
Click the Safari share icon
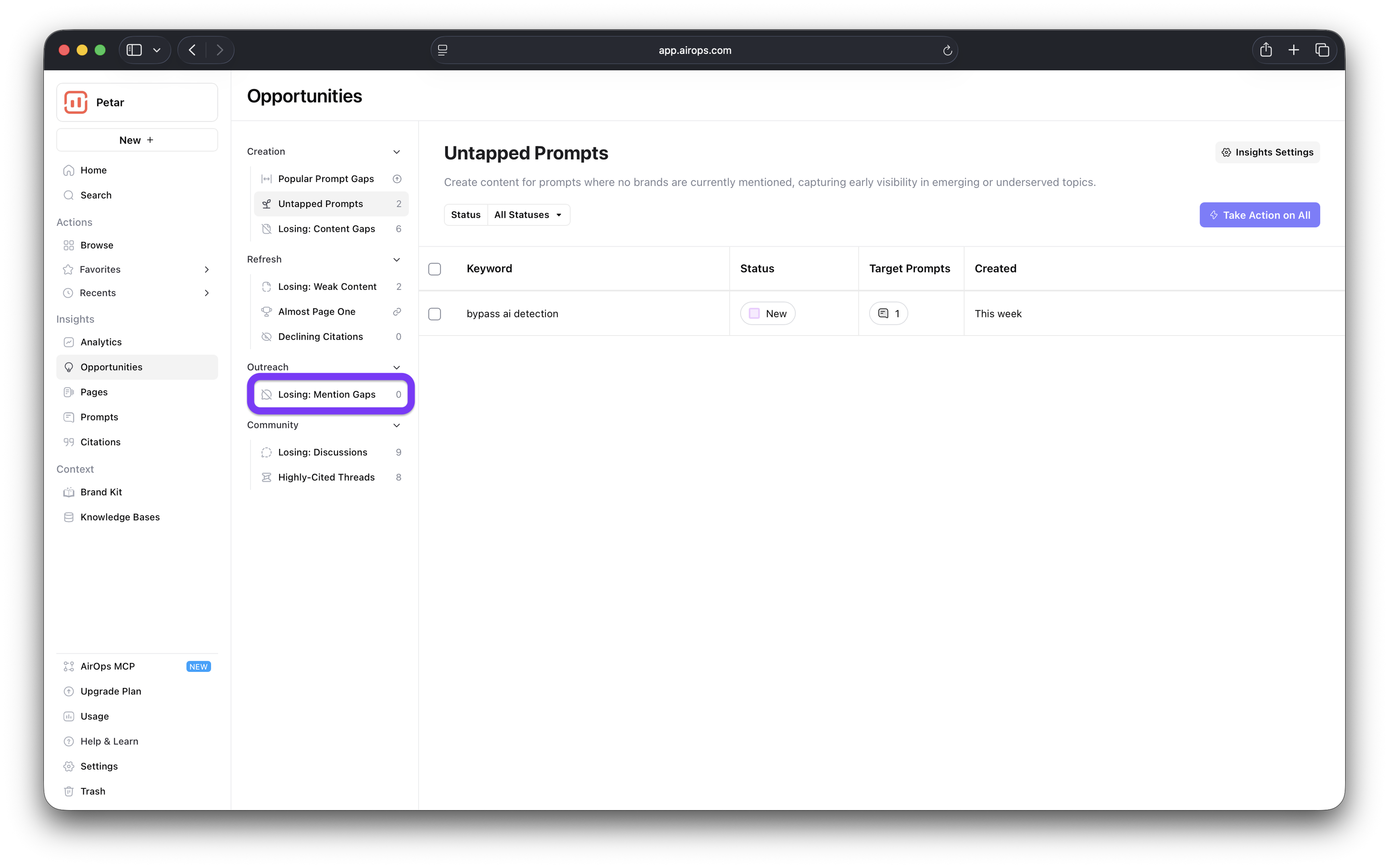[x=1266, y=50]
